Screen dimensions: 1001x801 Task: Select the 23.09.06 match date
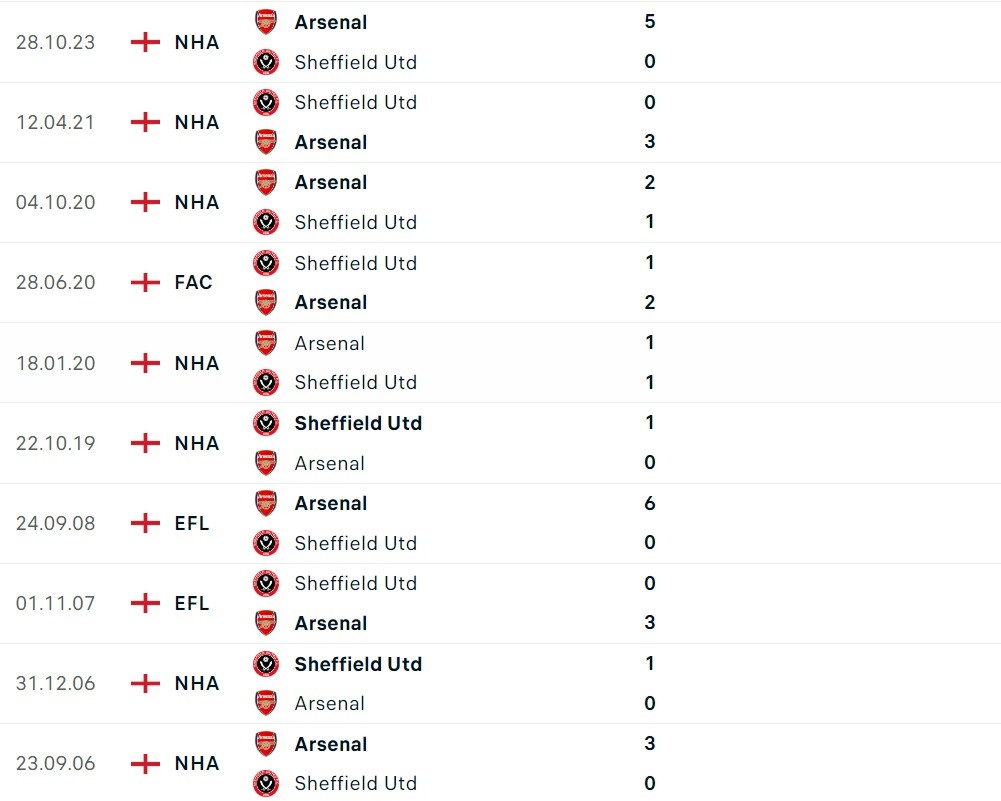(x=56, y=763)
